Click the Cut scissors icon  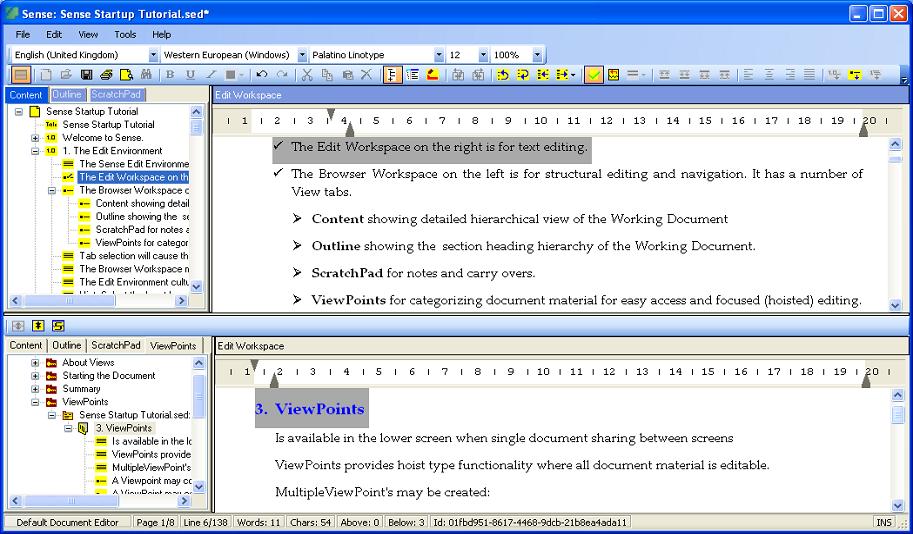(307, 75)
